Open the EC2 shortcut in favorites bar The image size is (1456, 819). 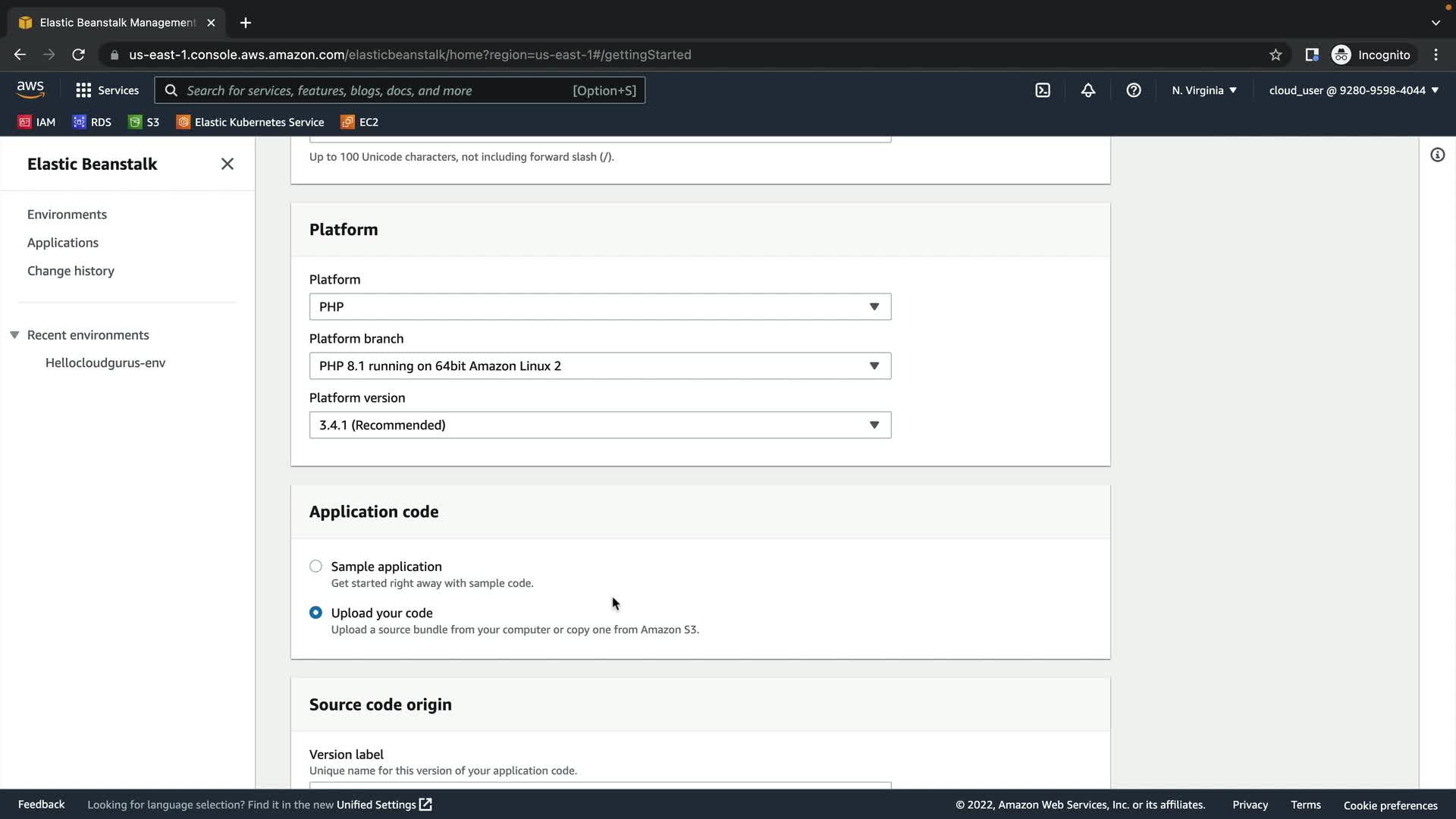(x=359, y=122)
